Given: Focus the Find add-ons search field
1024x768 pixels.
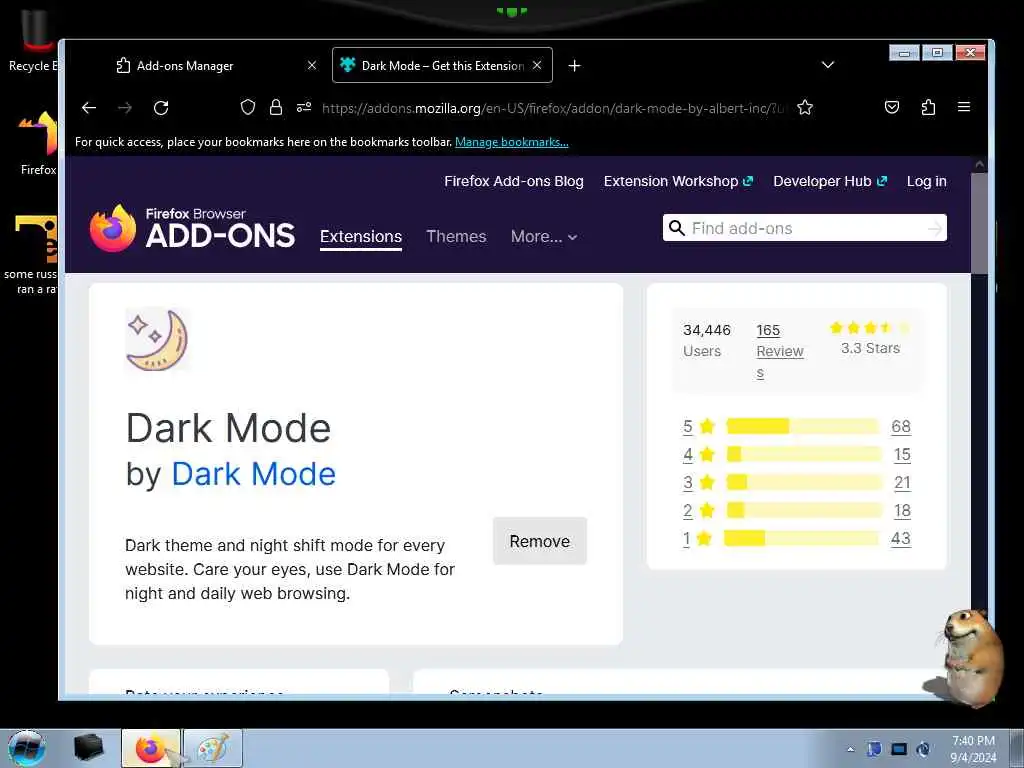Looking at the screenshot, I should tap(805, 228).
